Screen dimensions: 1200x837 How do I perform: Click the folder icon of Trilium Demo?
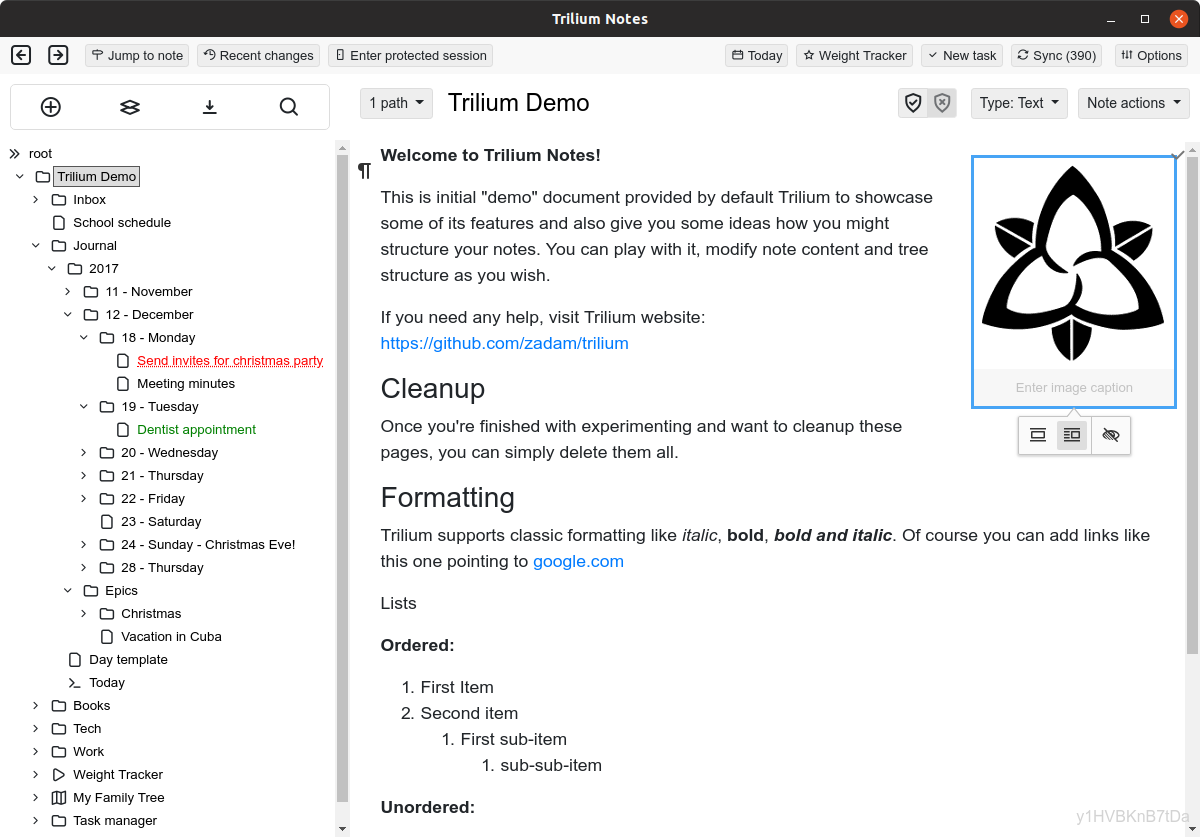click(42, 177)
